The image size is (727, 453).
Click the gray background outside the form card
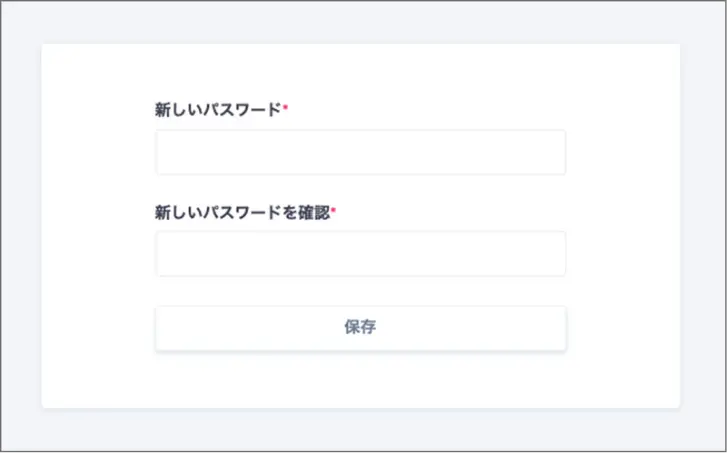(x=20, y=225)
